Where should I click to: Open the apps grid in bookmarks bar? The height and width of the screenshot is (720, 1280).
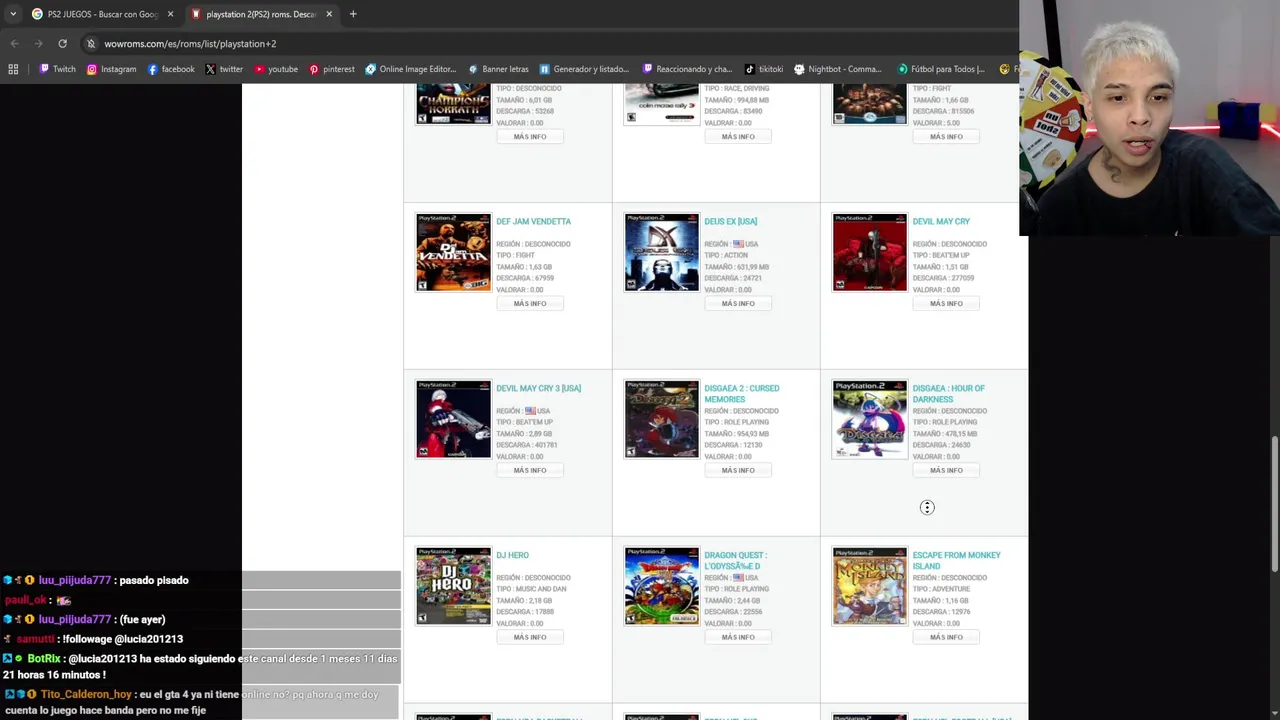(x=13, y=69)
